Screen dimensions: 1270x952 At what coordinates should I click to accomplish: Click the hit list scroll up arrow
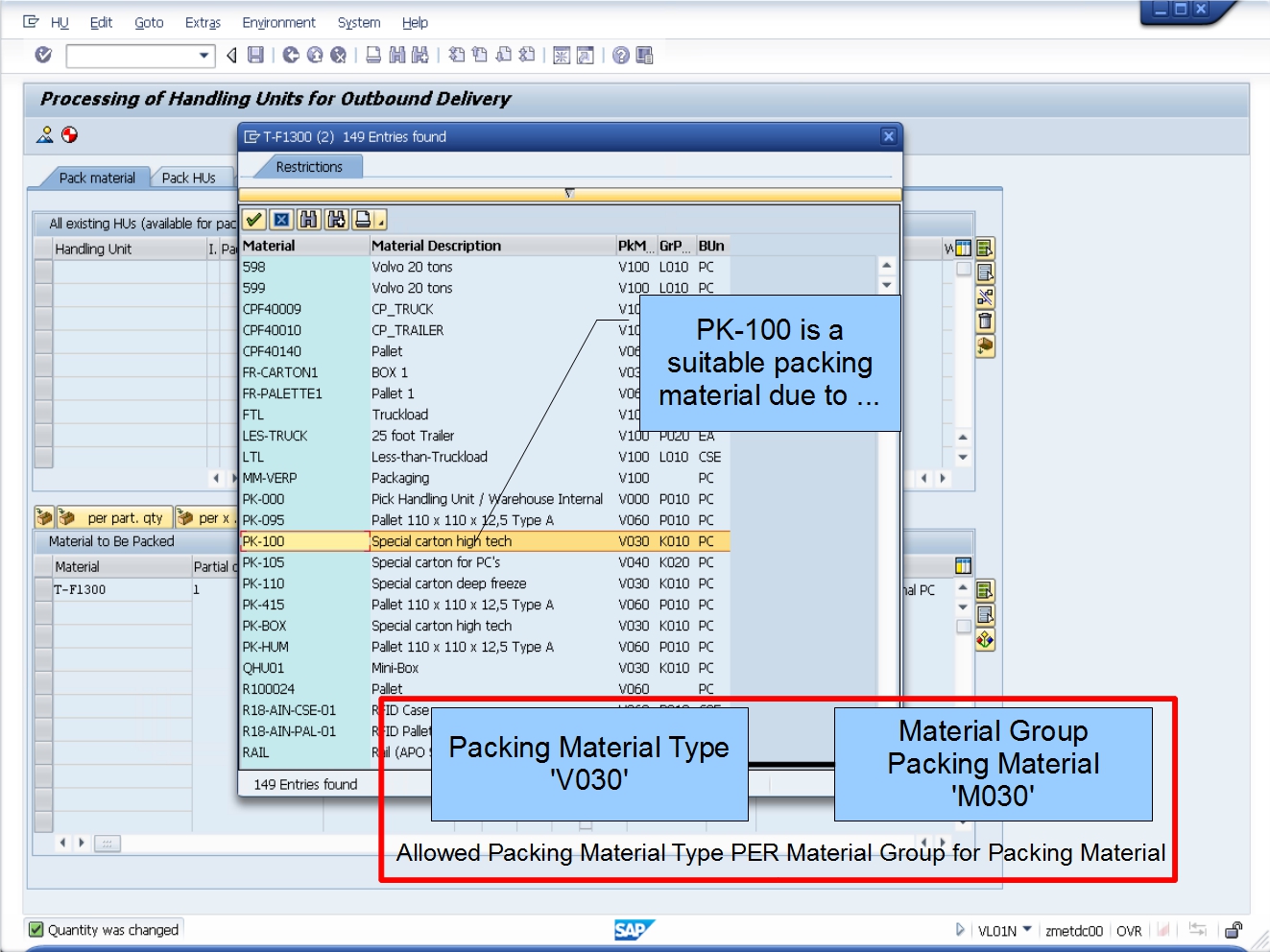pos(887,266)
